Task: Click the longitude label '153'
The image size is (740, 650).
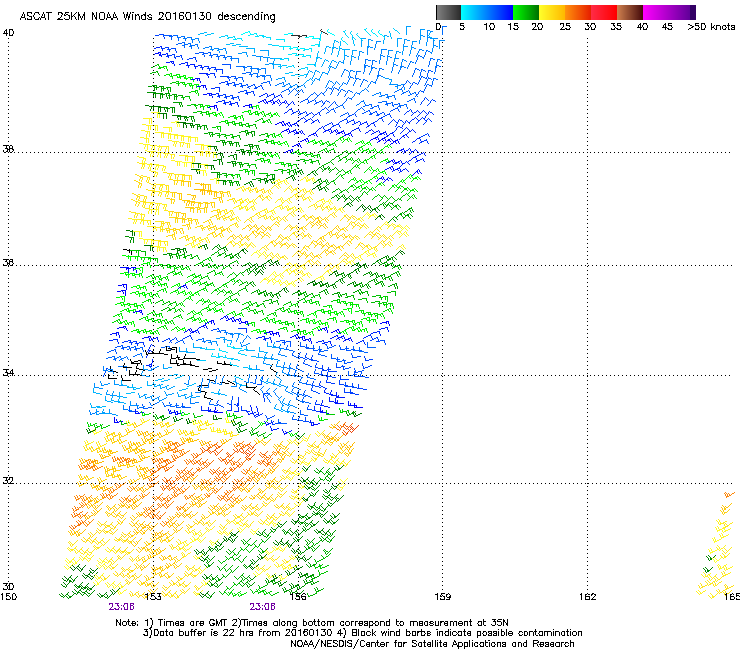Action: pyautogui.click(x=153, y=597)
